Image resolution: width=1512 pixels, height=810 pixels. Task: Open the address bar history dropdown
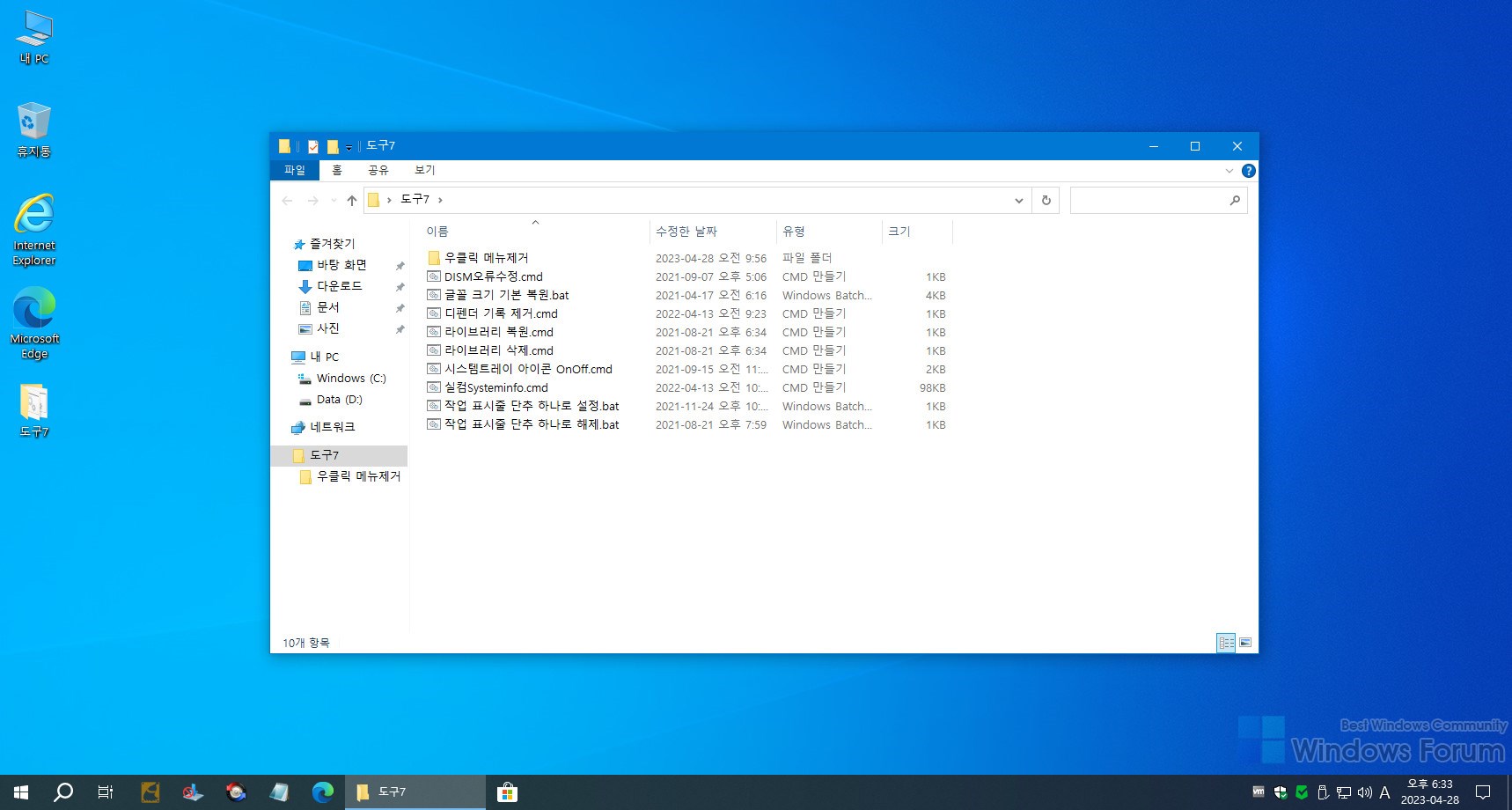[1019, 201]
